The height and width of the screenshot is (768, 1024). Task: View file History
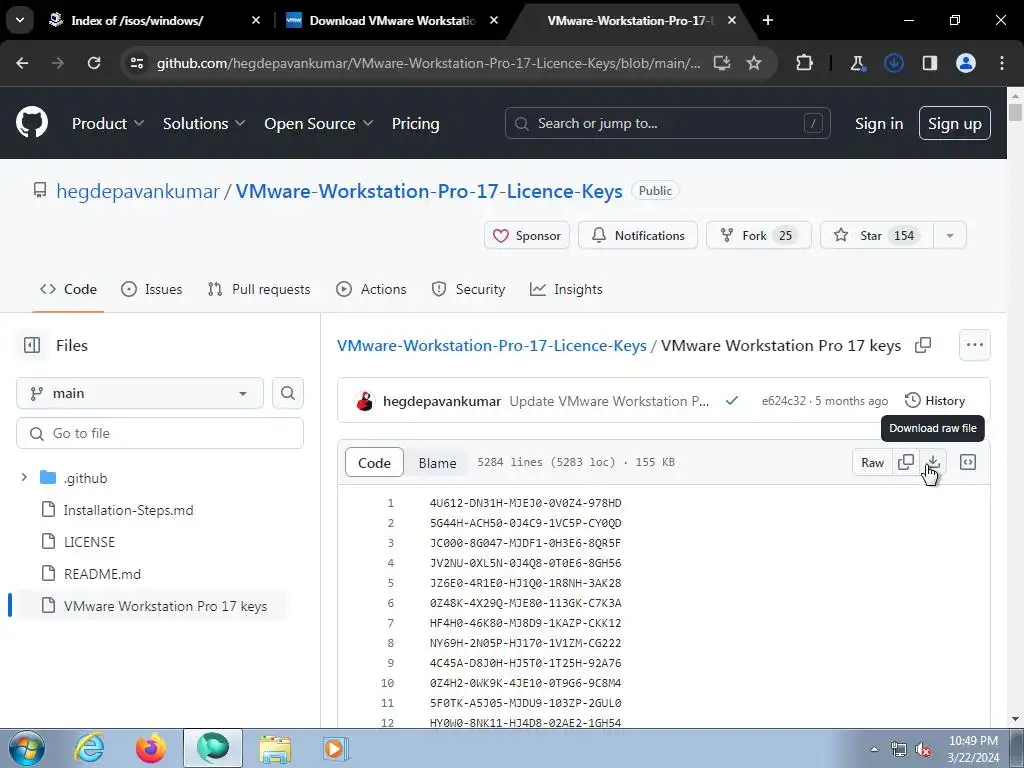935,400
